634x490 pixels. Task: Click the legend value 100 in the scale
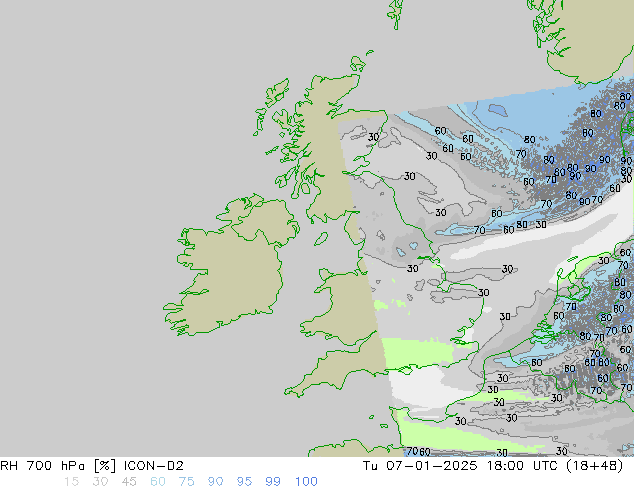tap(306, 482)
